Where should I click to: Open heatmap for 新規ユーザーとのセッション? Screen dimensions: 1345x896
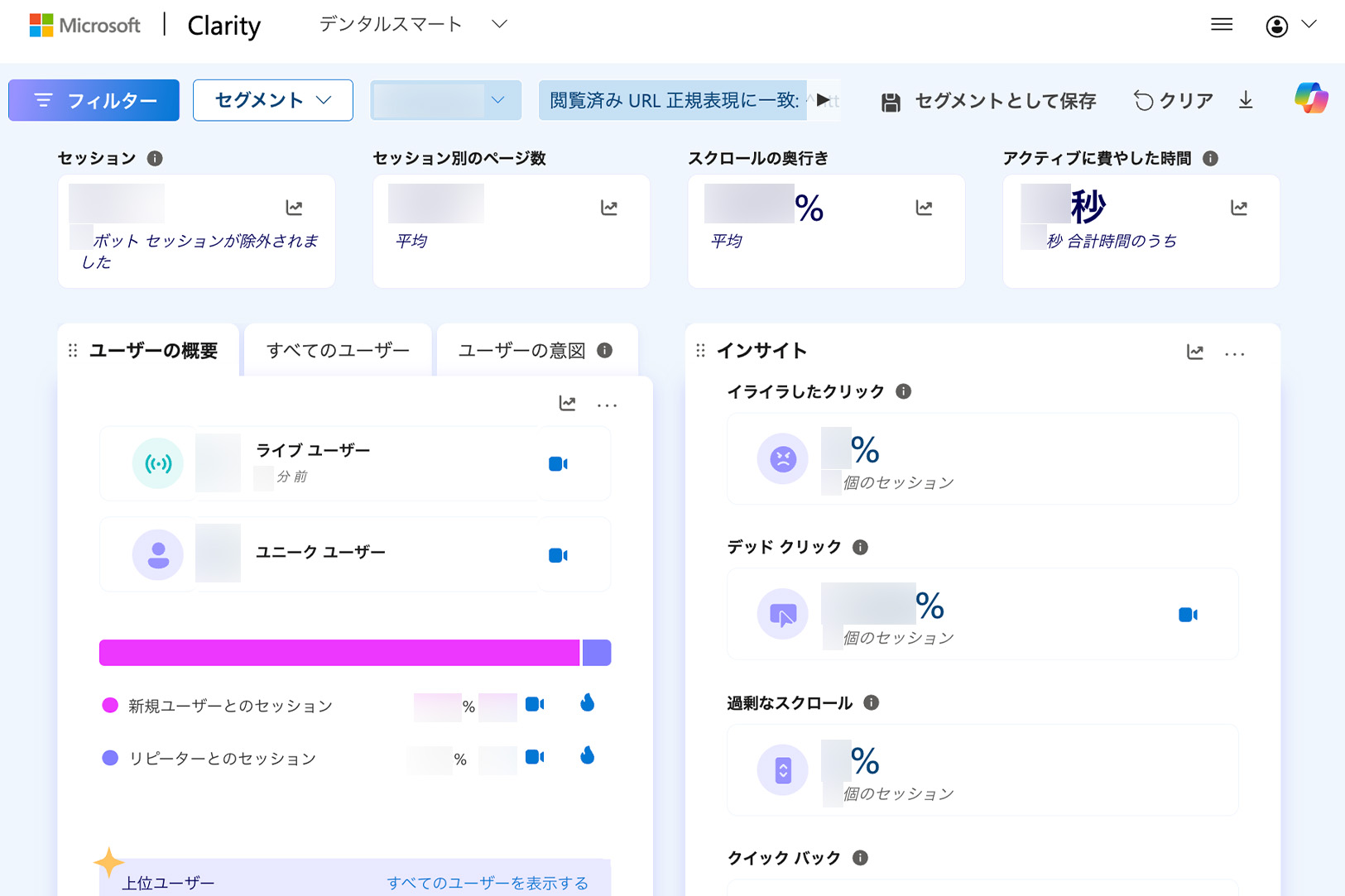point(587,704)
